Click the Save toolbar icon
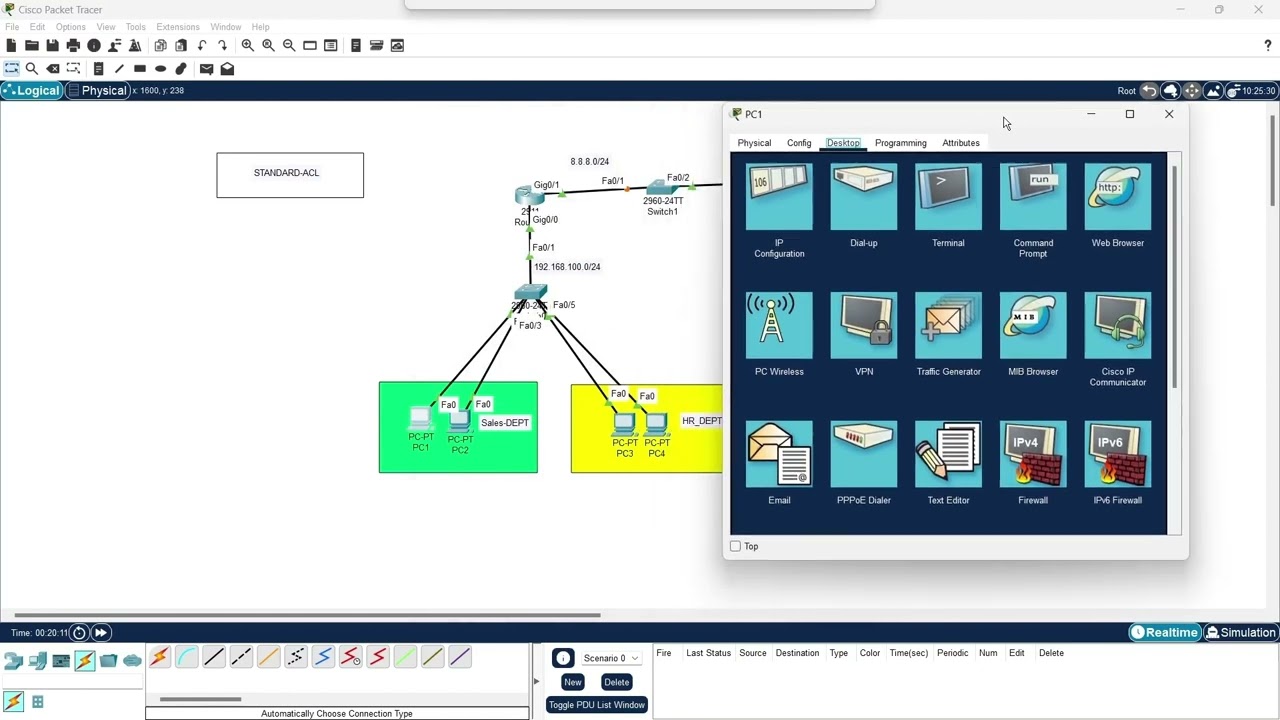This screenshot has height=720, width=1280. 52,45
